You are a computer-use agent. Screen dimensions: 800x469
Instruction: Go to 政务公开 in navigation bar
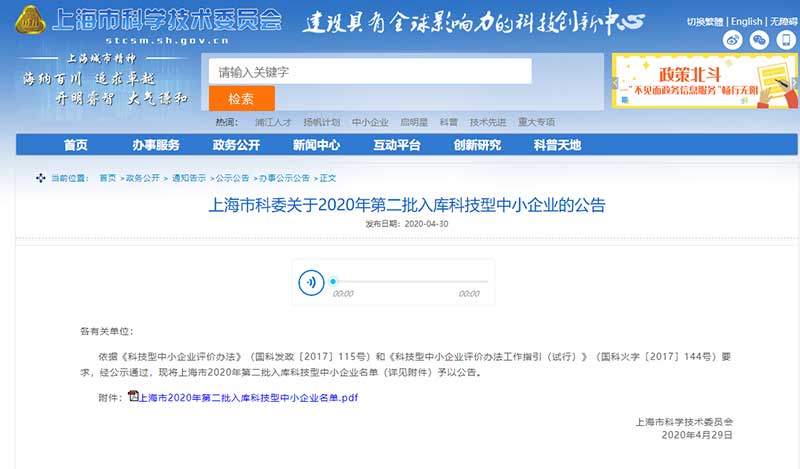(235, 145)
